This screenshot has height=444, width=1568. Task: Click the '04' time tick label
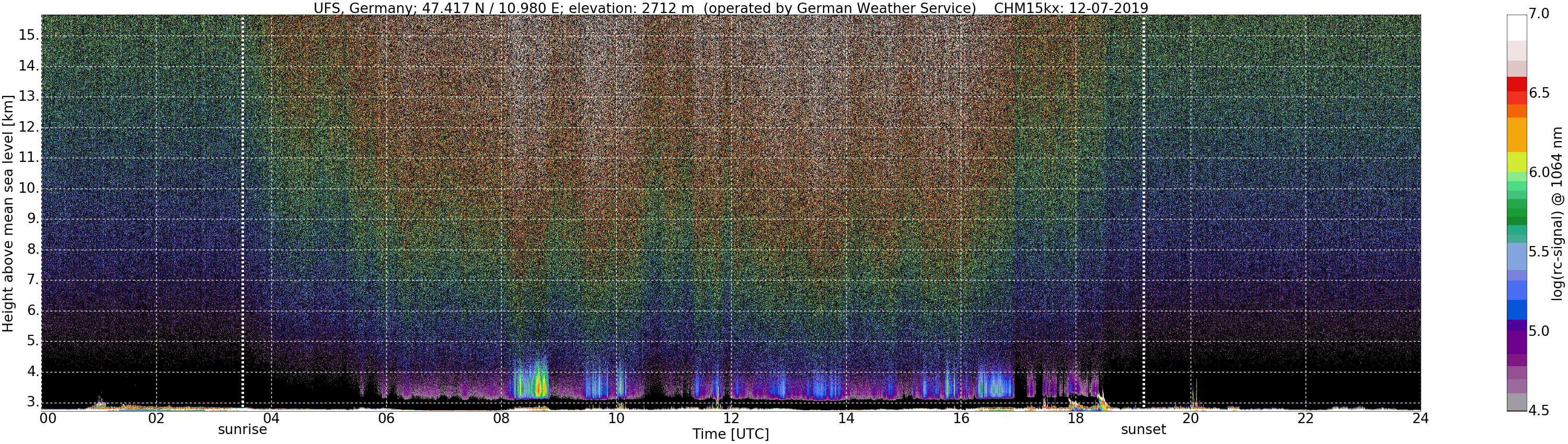(x=271, y=418)
